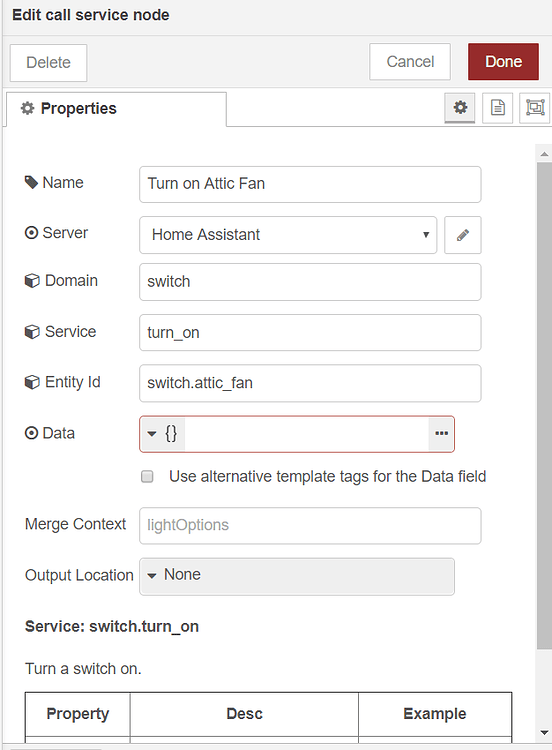Click the Domain label cube icon
Image resolution: width=552 pixels, height=750 pixels.
click(x=32, y=281)
